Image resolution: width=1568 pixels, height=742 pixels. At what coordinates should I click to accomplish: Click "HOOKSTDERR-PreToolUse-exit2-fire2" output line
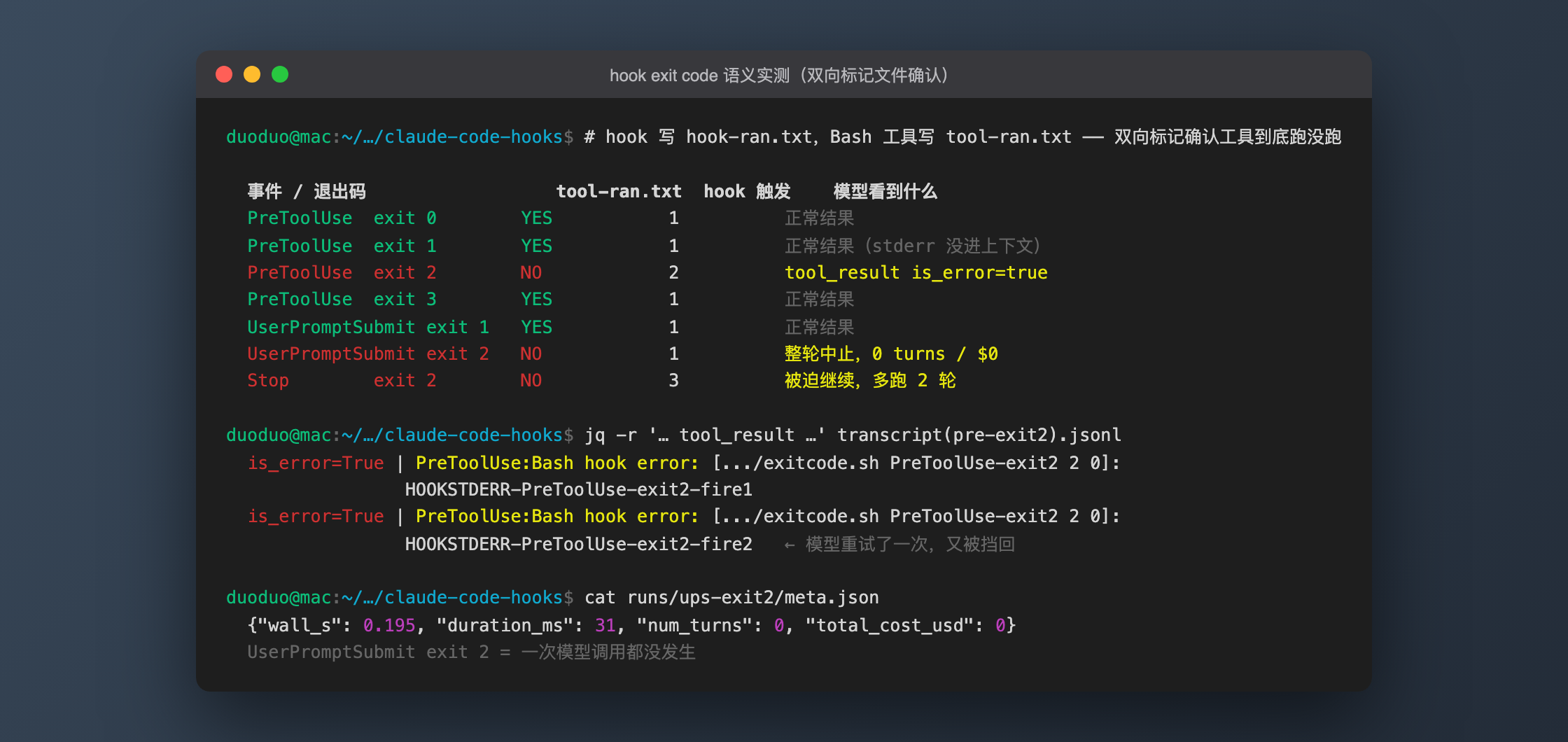click(578, 544)
